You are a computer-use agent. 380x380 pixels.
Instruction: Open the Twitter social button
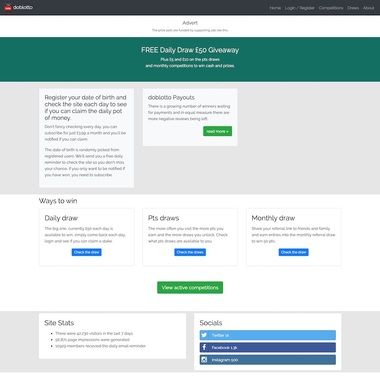tap(268, 335)
